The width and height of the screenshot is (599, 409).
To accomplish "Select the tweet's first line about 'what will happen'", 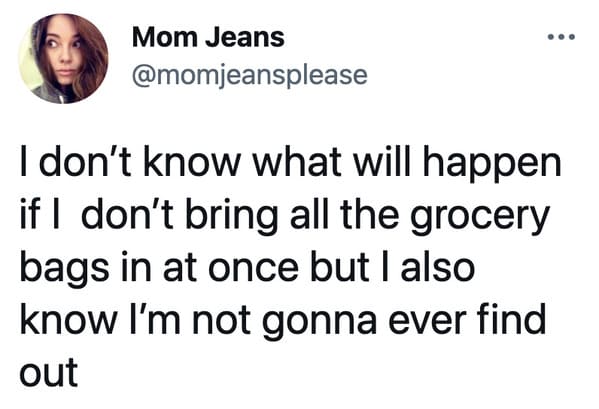I will click(291, 163).
